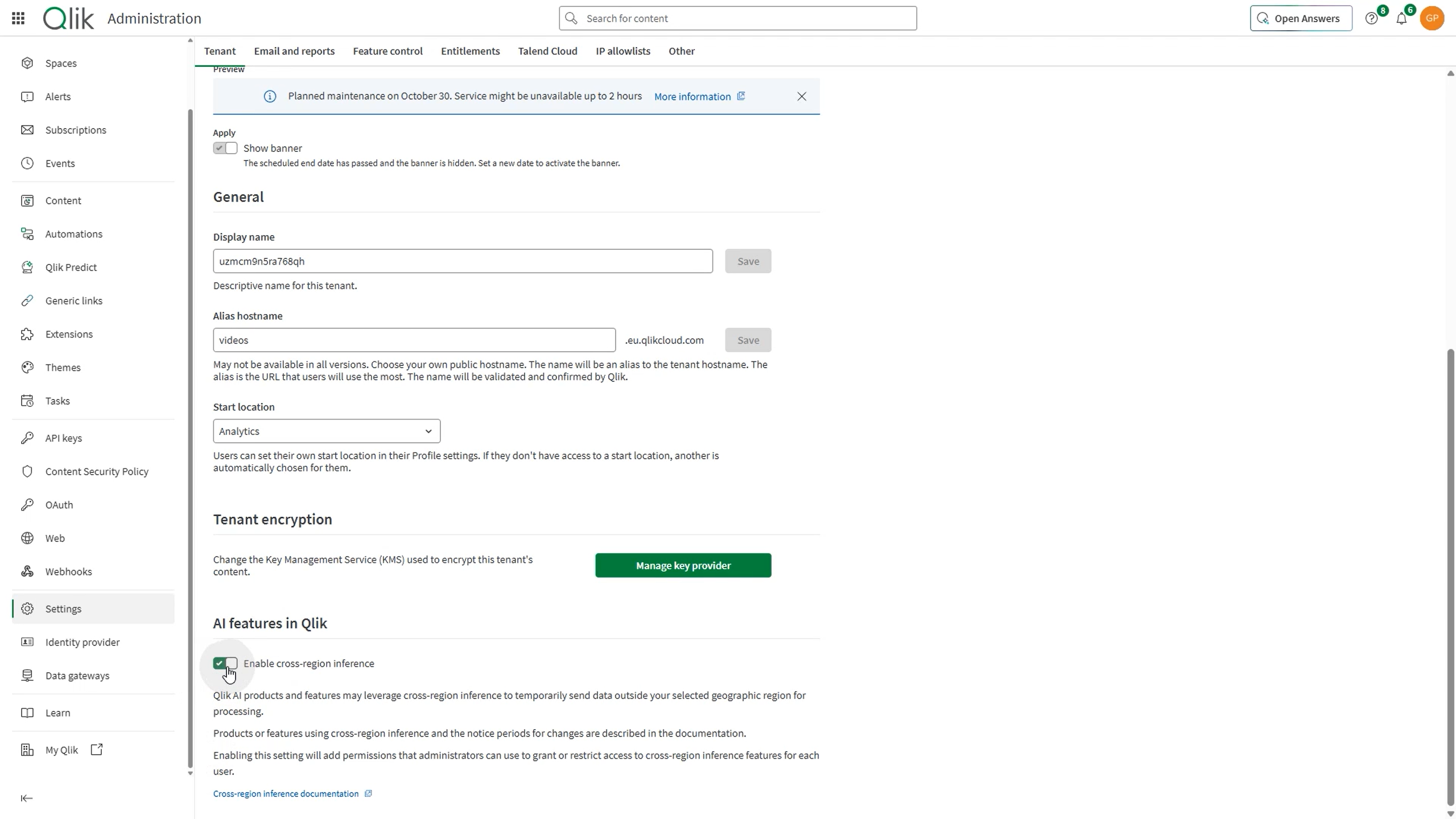Screen dimensions: 1456x819
Task: Click the Spaces sidebar icon
Action: (x=27, y=63)
